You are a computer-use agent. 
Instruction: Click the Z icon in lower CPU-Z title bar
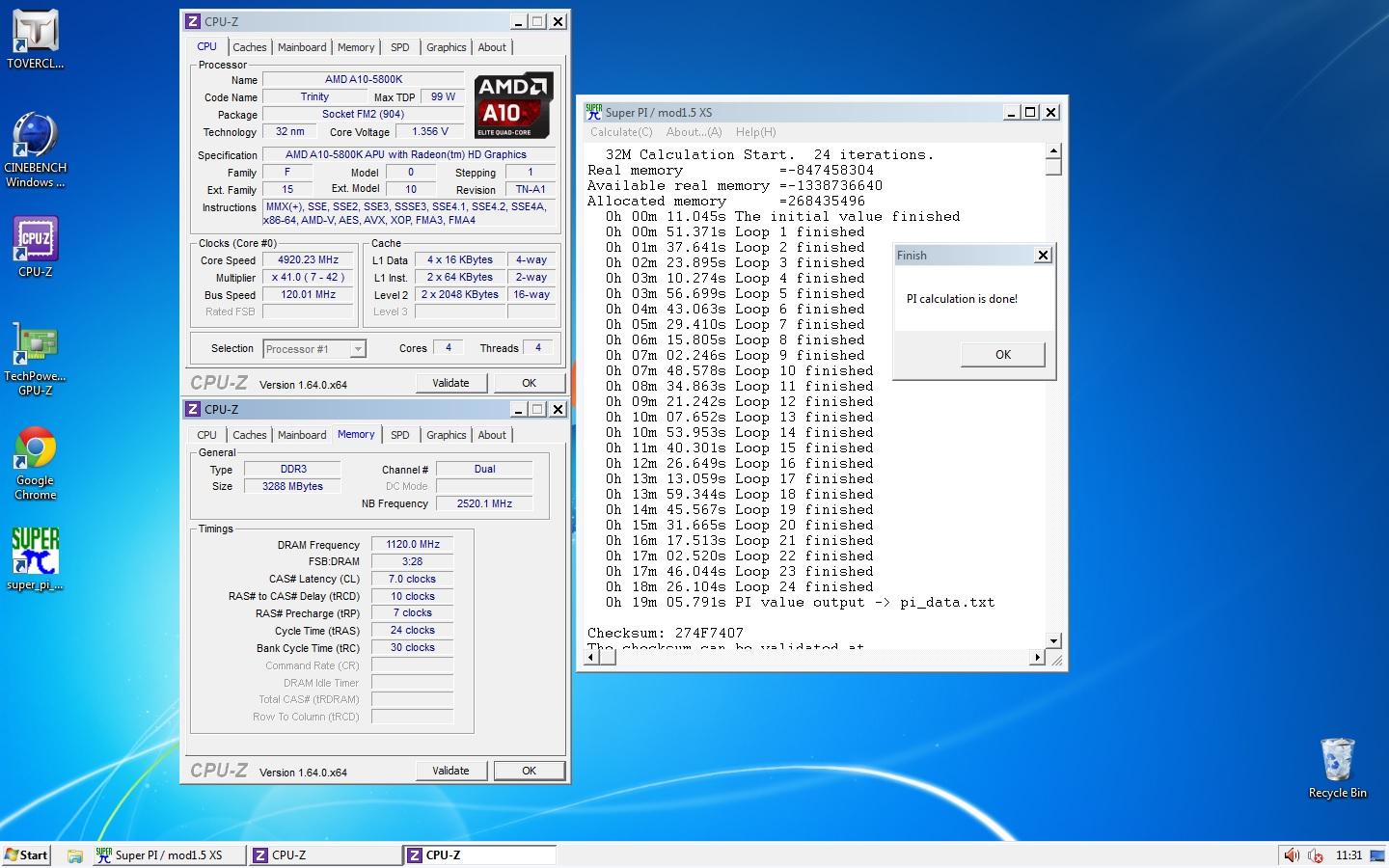[193, 409]
